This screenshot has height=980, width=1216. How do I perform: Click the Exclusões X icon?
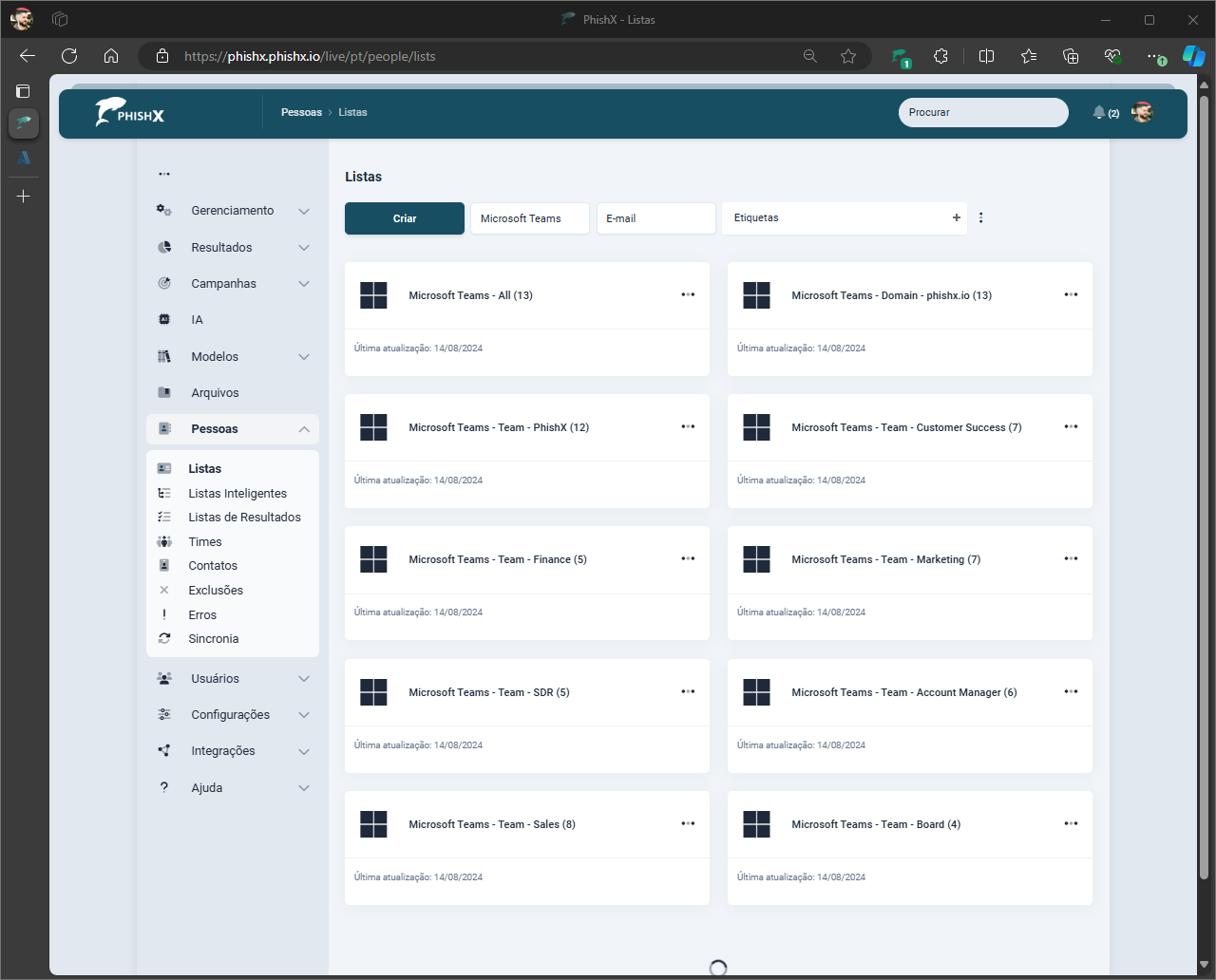tap(164, 590)
